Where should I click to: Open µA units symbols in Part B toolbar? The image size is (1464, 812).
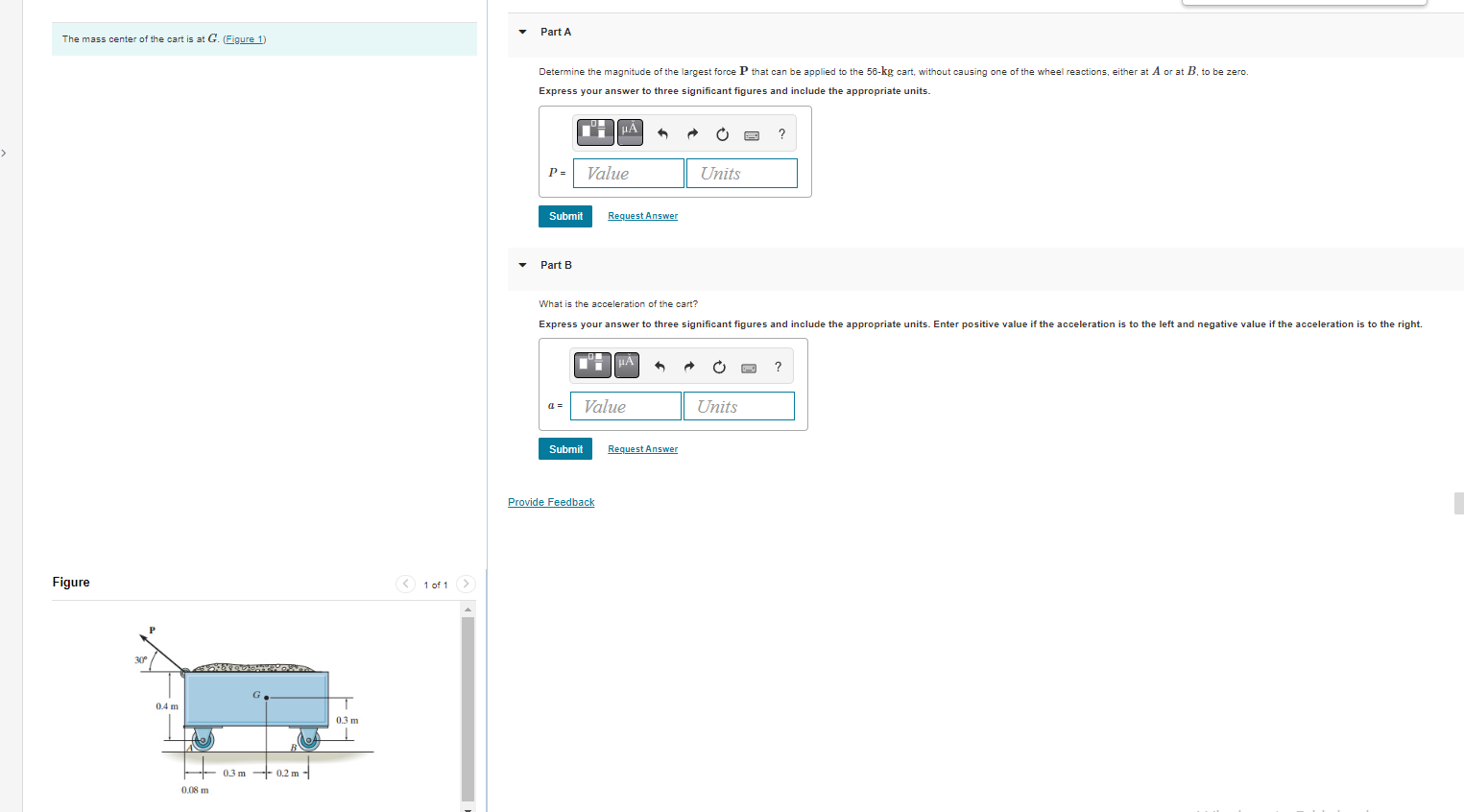(x=627, y=365)
